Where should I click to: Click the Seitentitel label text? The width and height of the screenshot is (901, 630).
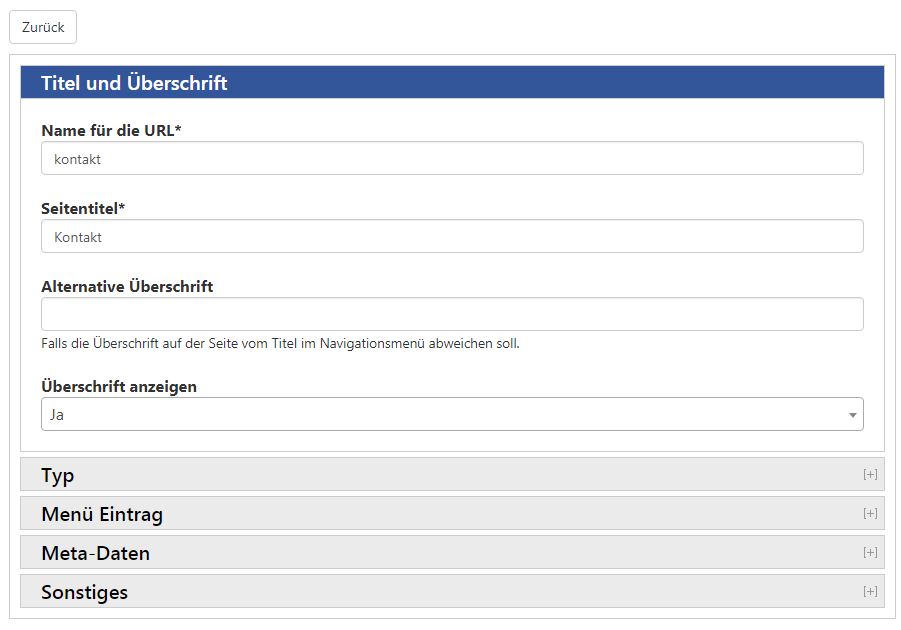click(x=83, y=209)
